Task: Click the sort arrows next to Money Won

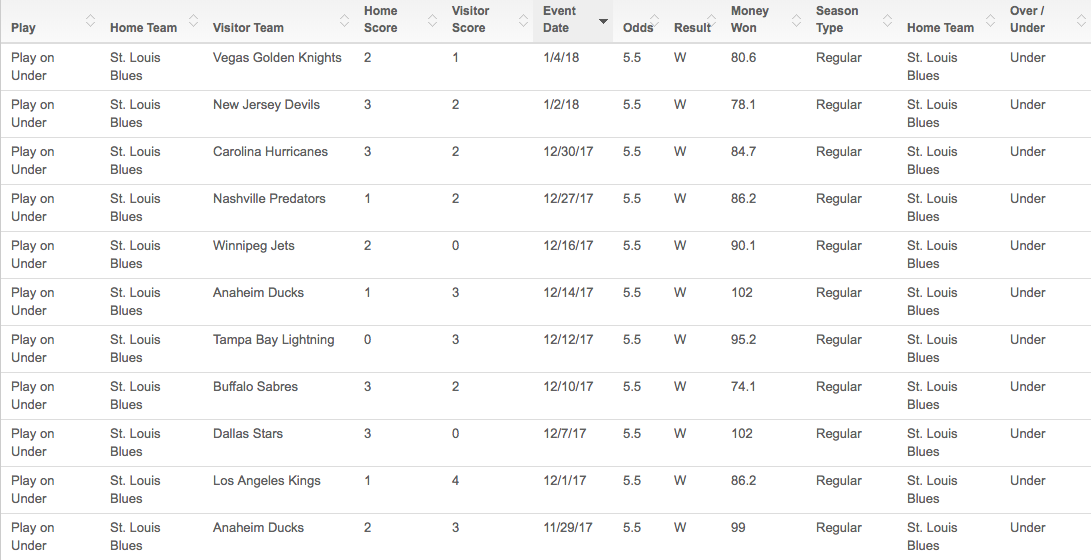Action: [798, 20]
